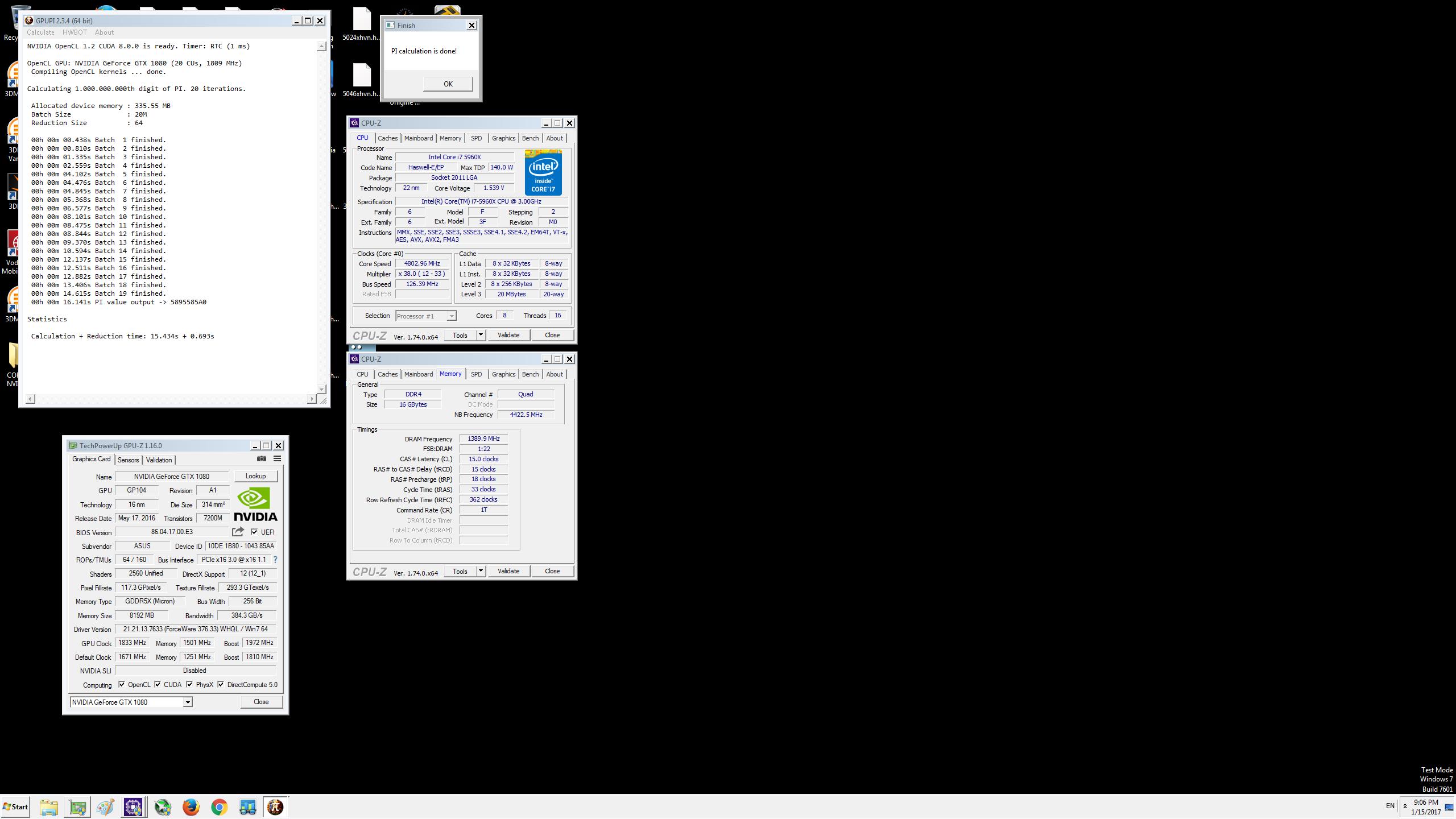Switch to GPUPI pi taskbar icon

pyautogui.click(x=275, y=807)
